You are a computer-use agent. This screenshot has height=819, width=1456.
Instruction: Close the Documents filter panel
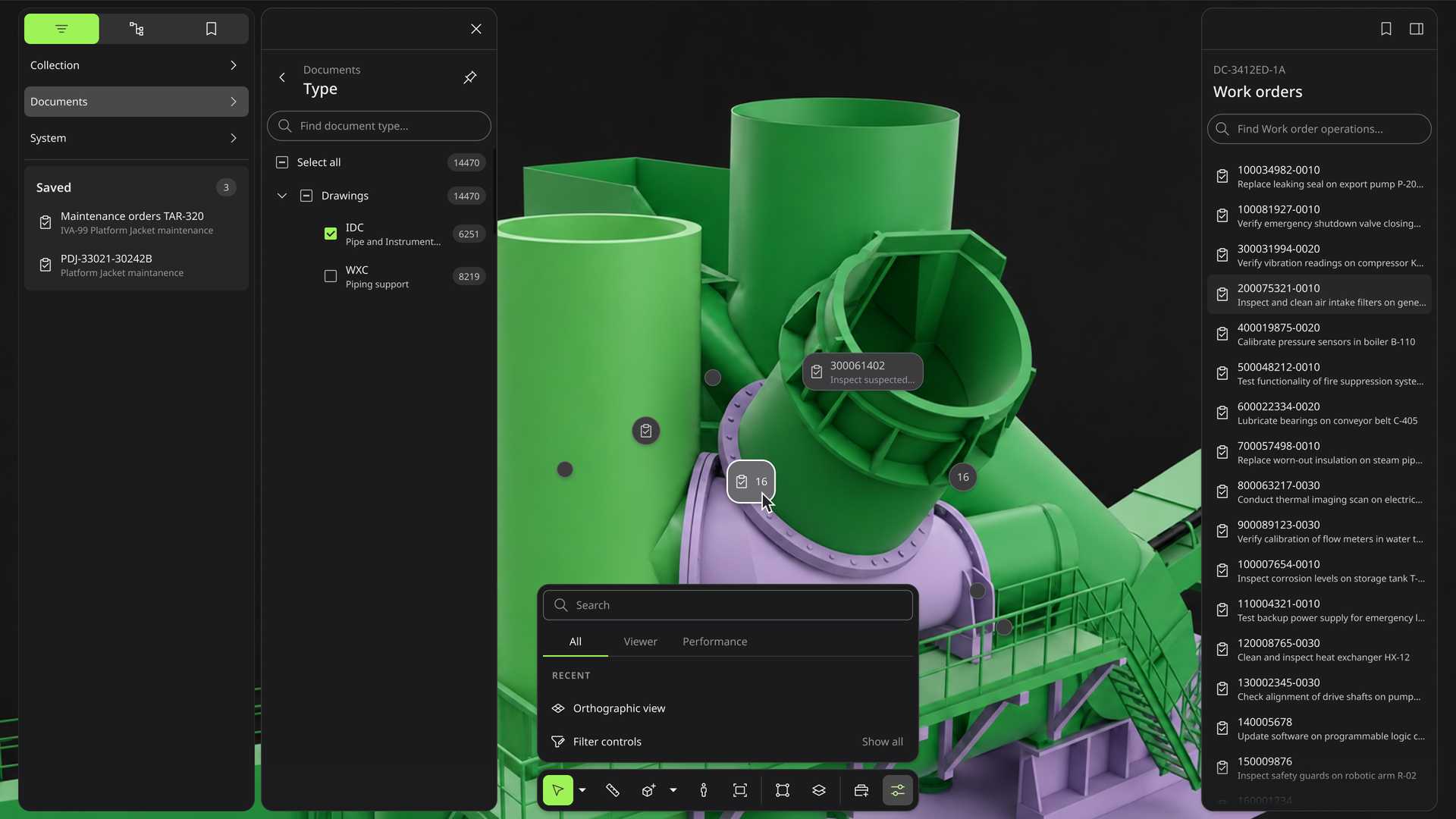click(x=476, y=29)
